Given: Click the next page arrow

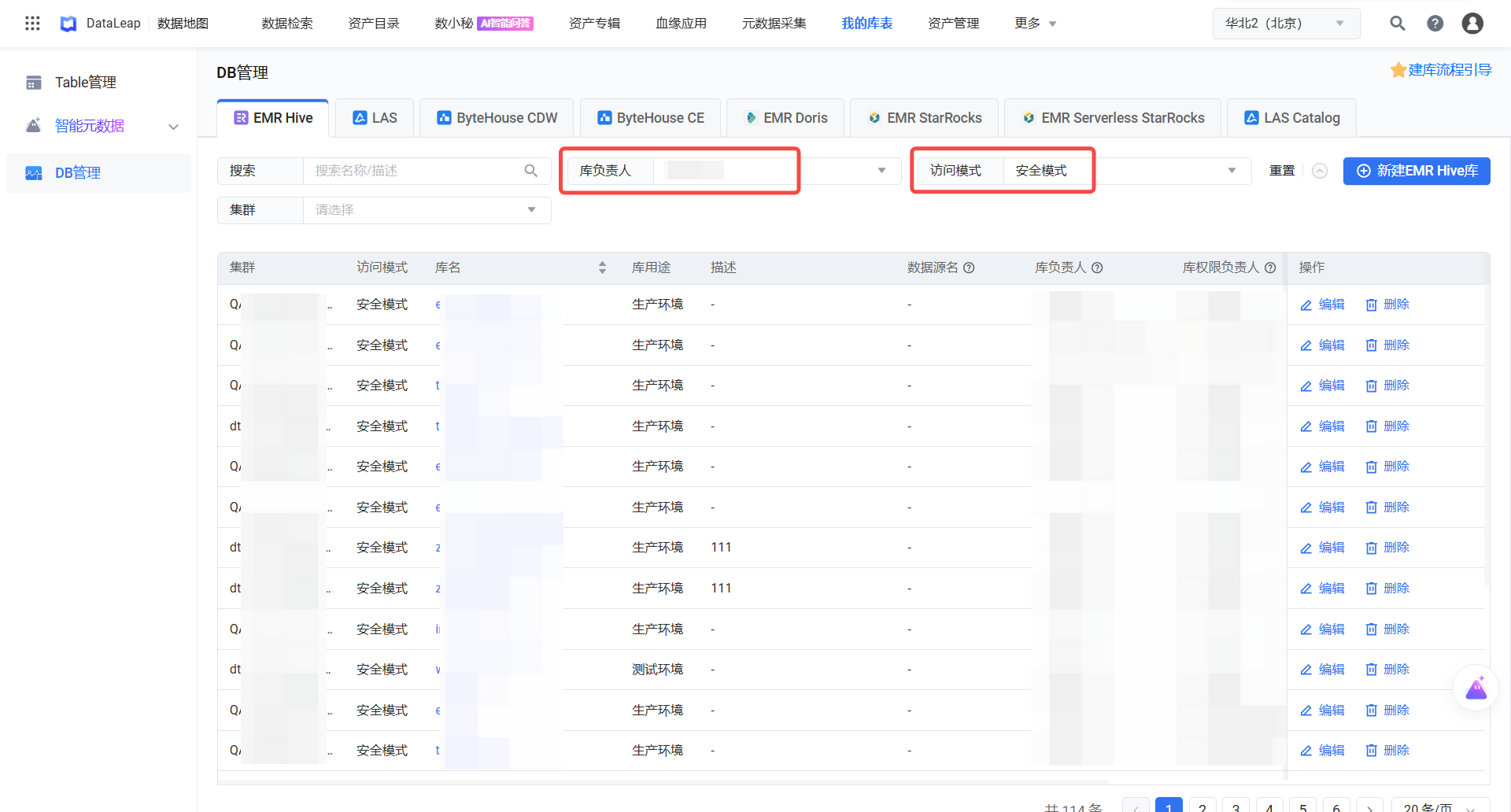Looking at the screenshot, I should pyautogui.click(x=1369, y=806).
